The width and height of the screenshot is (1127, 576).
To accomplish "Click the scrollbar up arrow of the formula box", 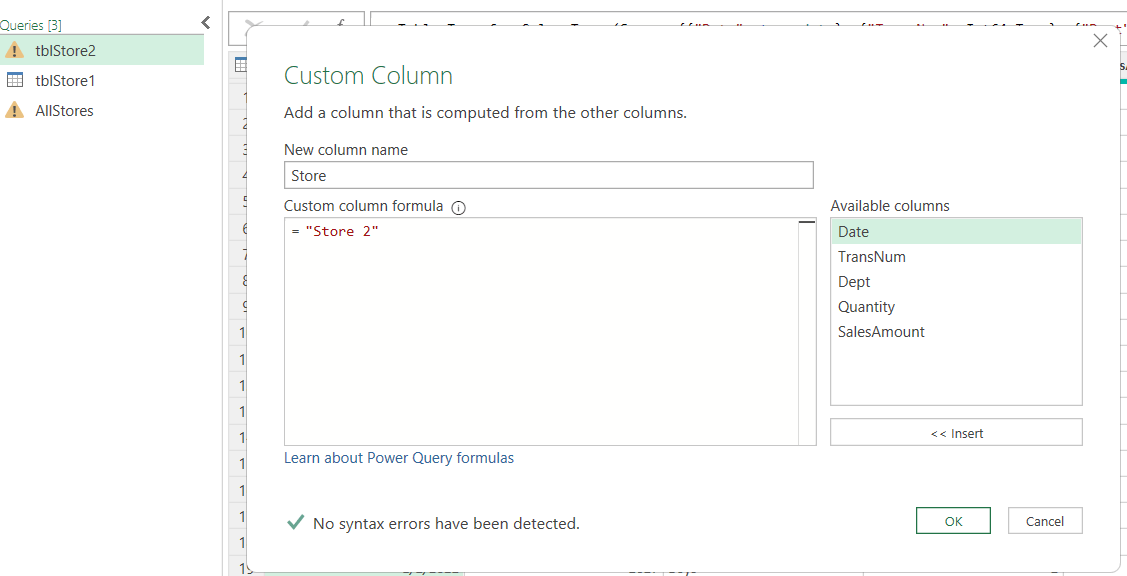I will (x=809, y=222).
